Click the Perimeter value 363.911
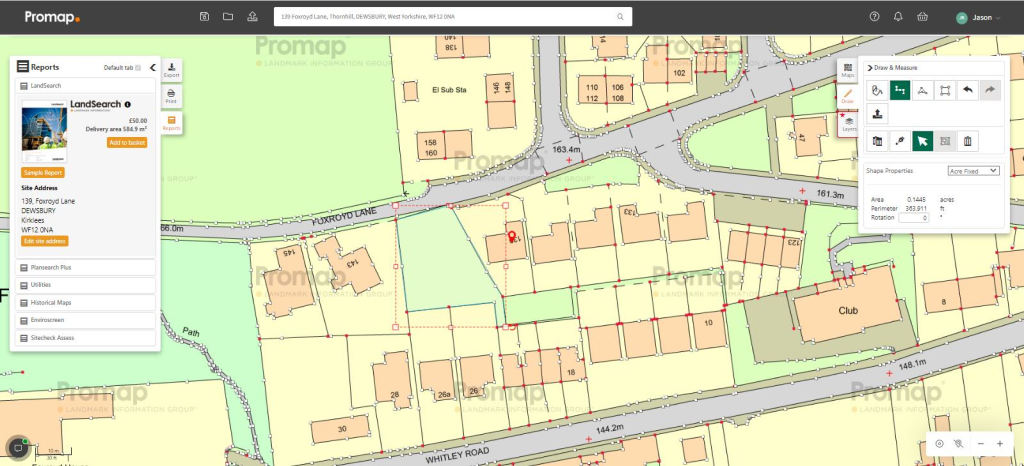Screen dimensions: 1024x466 [x=915, y=208]
